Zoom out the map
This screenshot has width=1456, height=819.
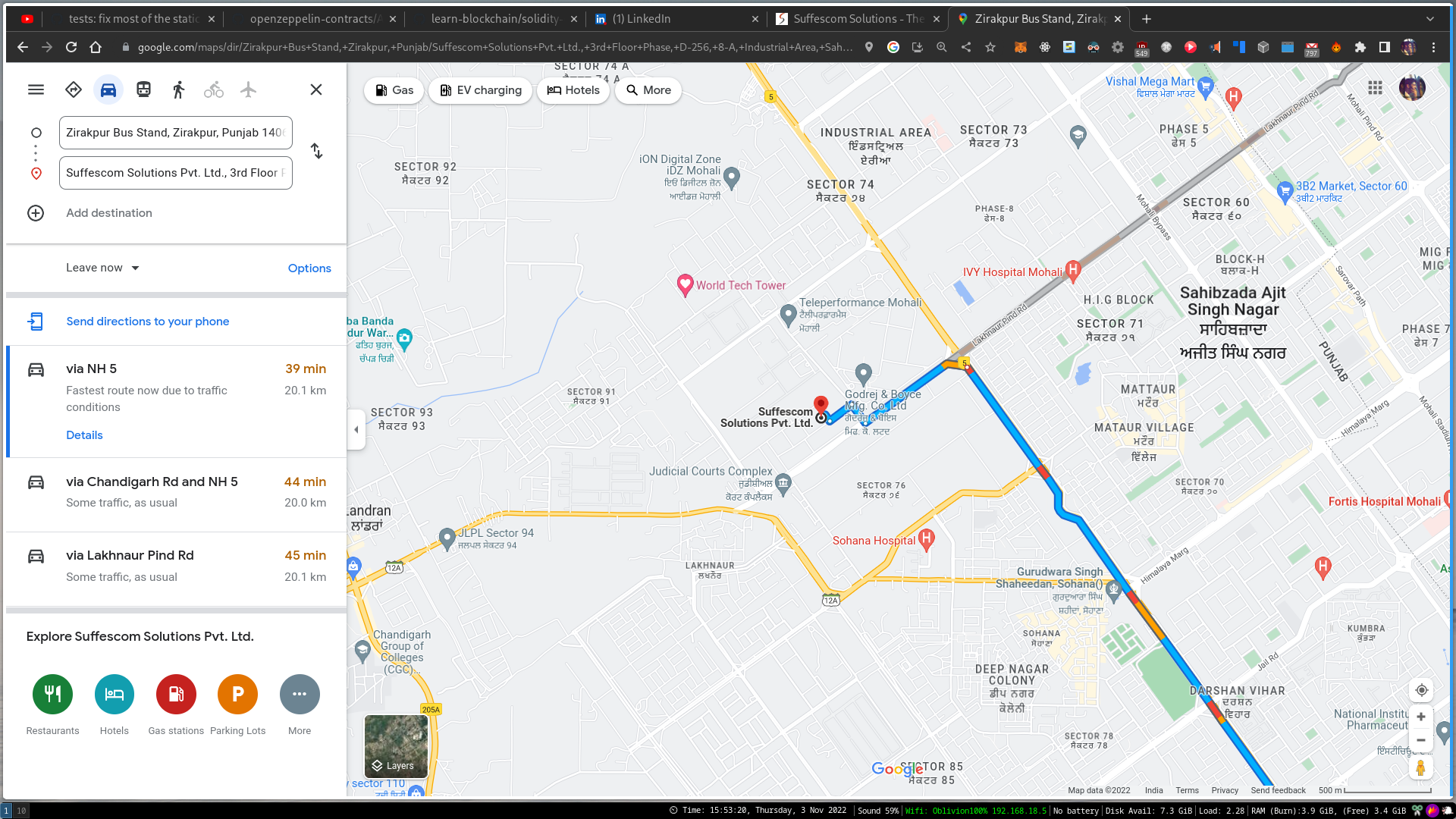click(x=1421, y=740)
